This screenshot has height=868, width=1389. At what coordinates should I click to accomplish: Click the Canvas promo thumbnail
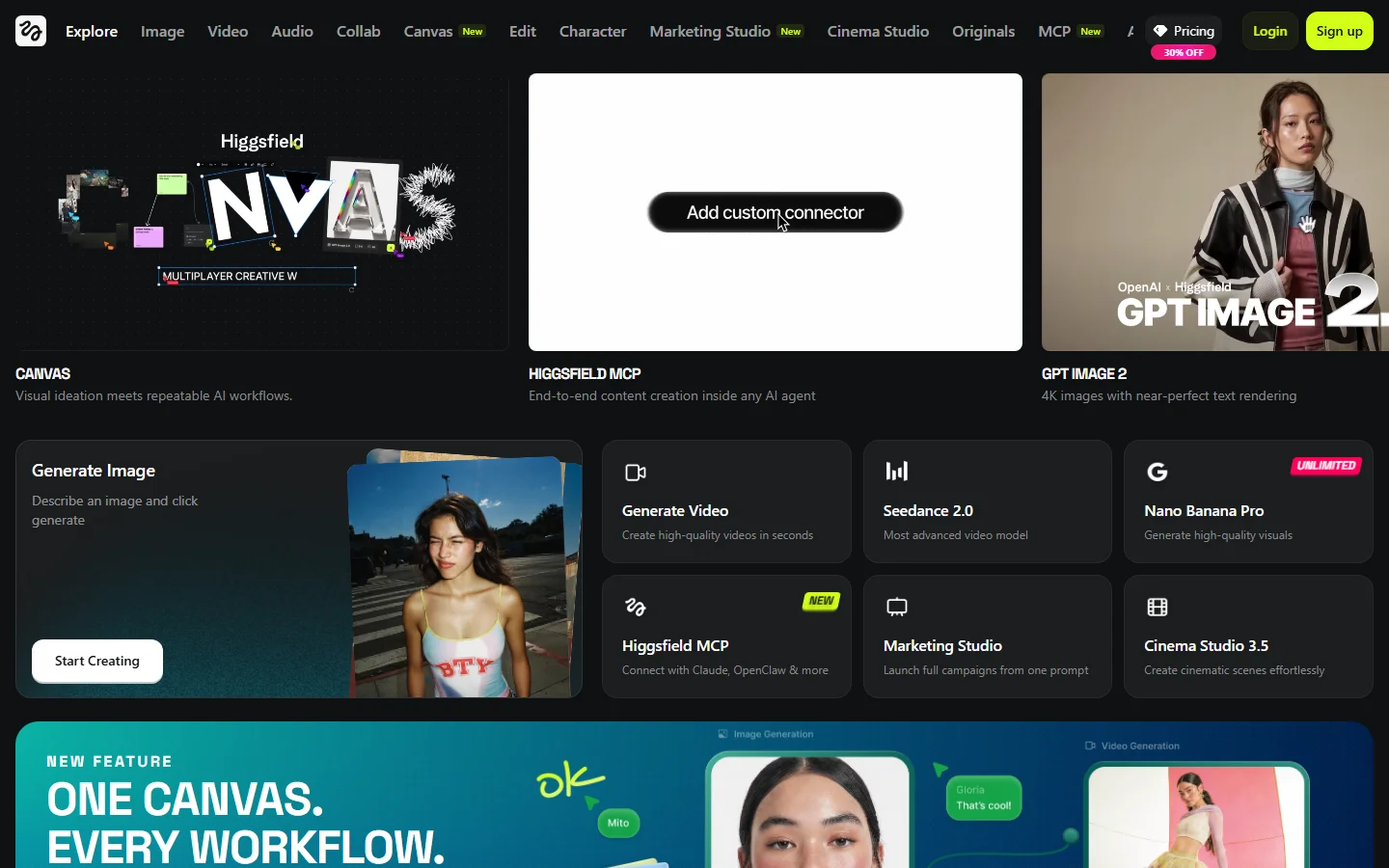(x=261, y=212)
